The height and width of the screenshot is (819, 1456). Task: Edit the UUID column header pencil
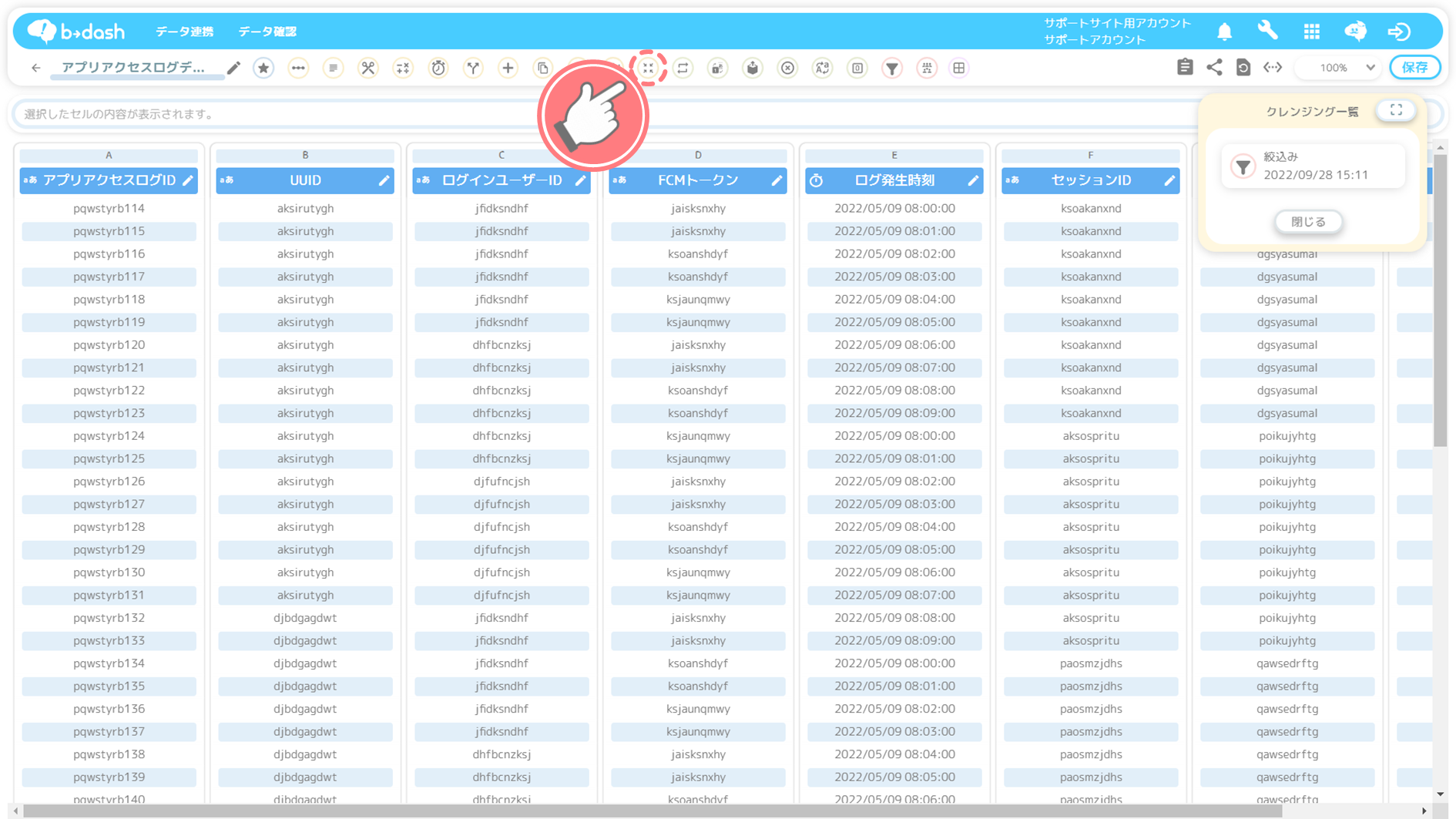pos(384,180)
